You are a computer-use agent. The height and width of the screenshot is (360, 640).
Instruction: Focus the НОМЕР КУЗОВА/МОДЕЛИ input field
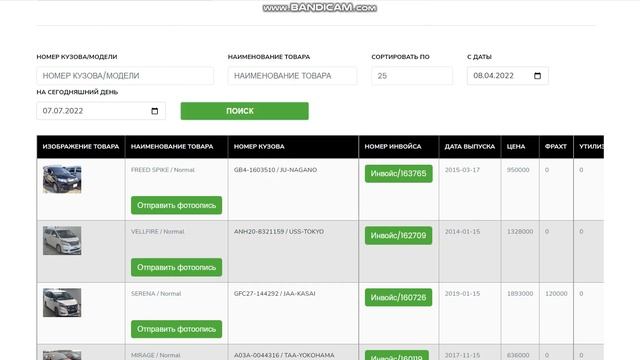click(125, 76)
